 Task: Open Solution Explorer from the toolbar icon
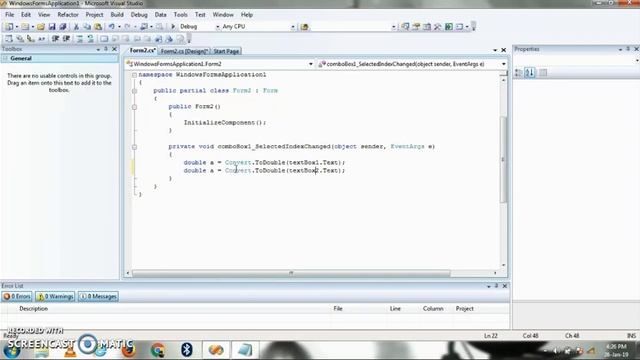coord(405,27)
